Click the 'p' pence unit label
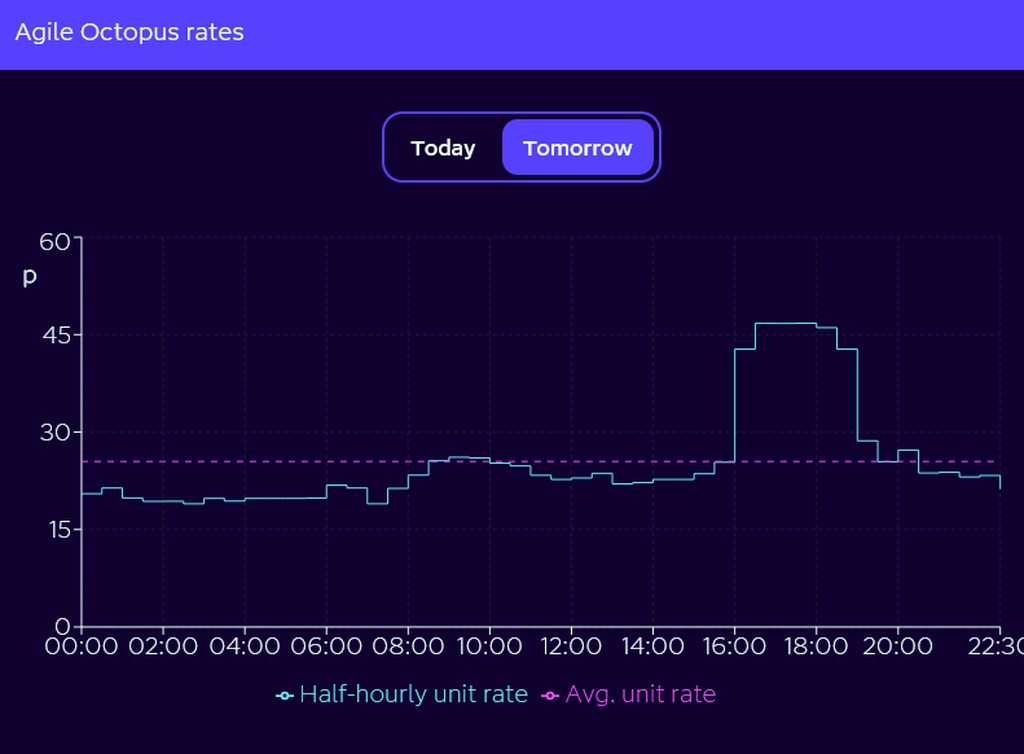Image resolution: width=1024 pixels, height=754 pixels. point(30,277)
